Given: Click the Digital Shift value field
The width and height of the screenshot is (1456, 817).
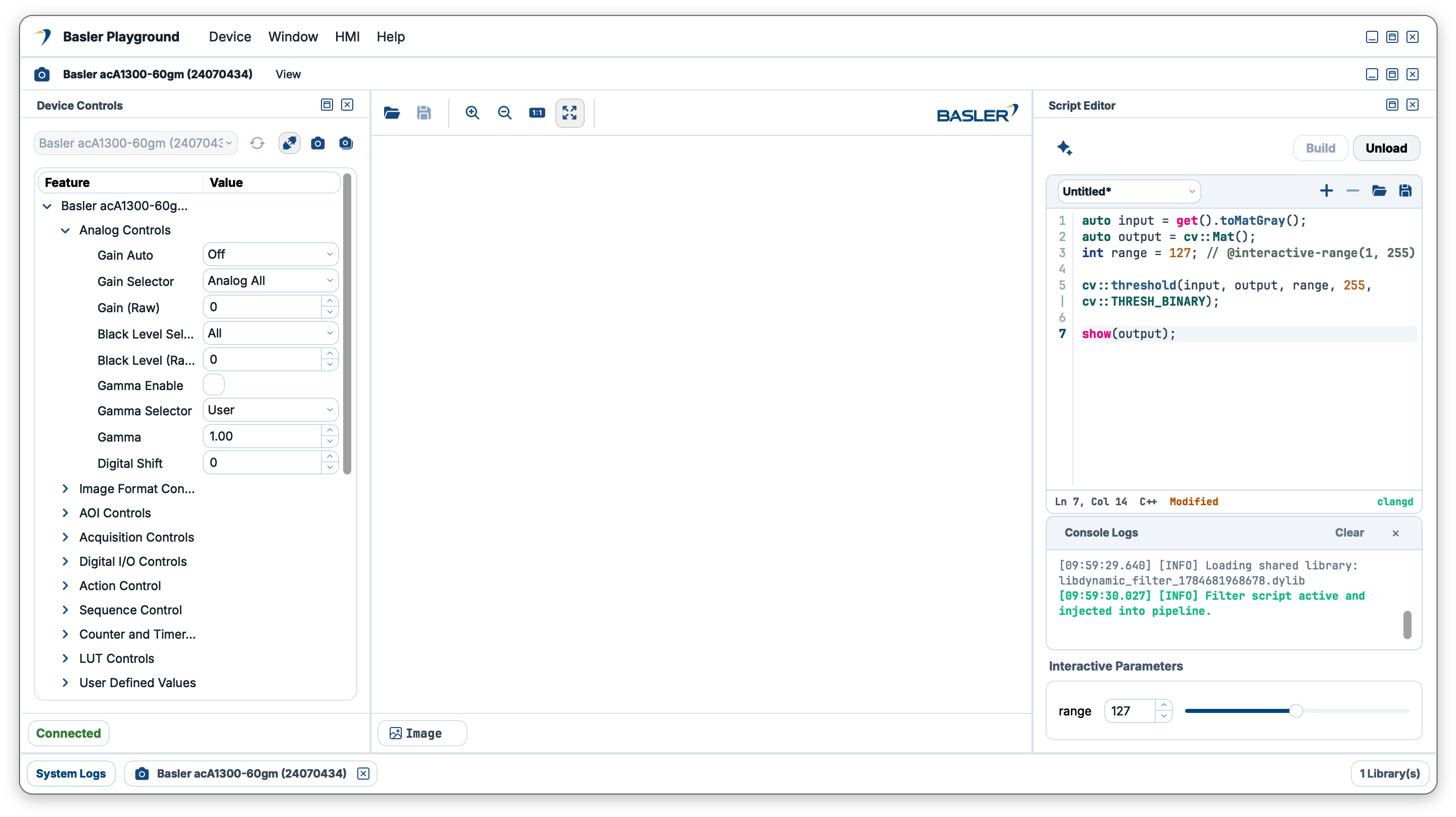Looking at the screenshot, I should (262, 463).
